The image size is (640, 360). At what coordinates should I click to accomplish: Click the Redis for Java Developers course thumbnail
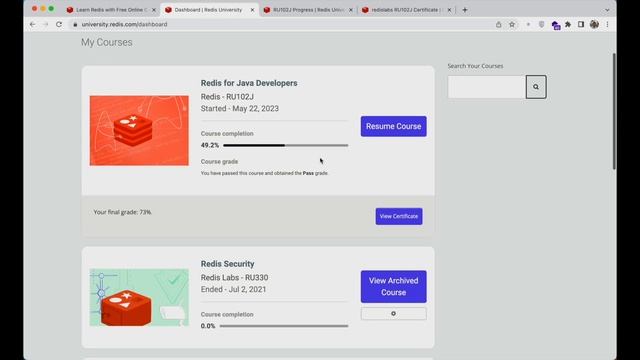[139, 131]
